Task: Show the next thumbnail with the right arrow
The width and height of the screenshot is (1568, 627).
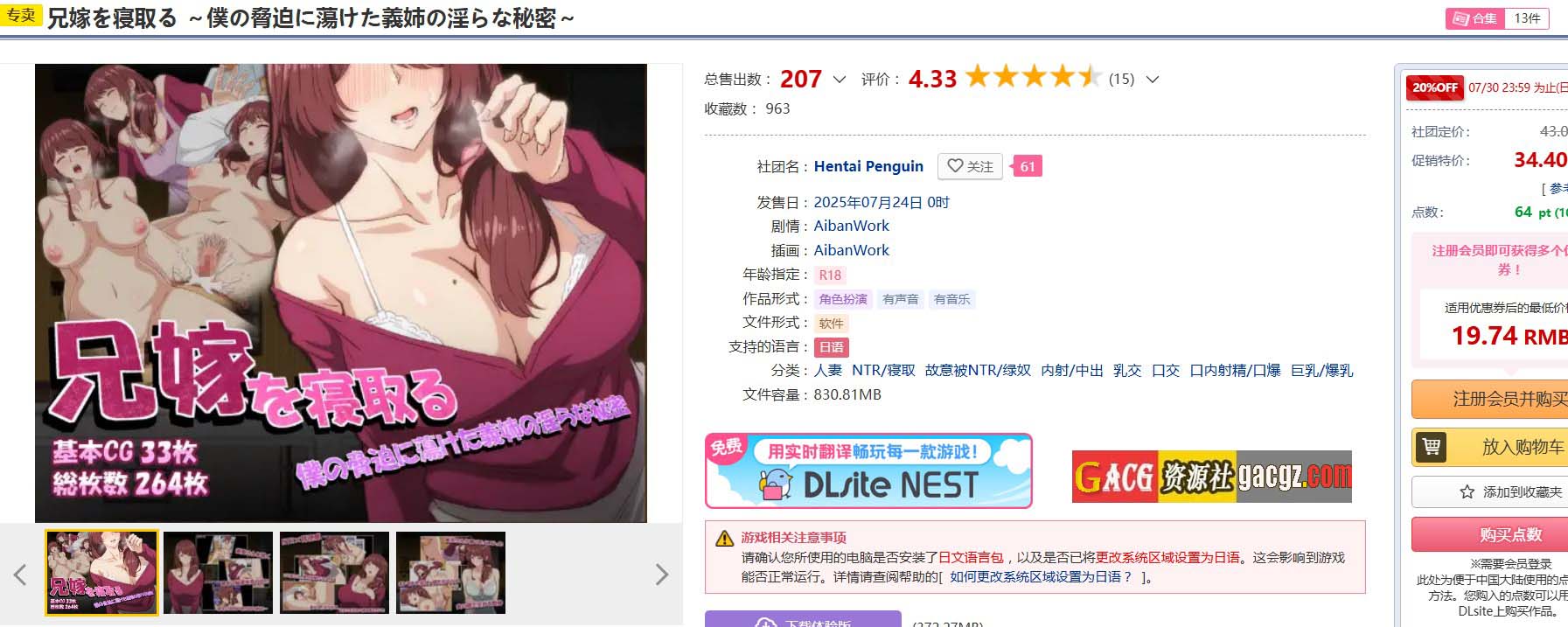Action: click(662, 575)
